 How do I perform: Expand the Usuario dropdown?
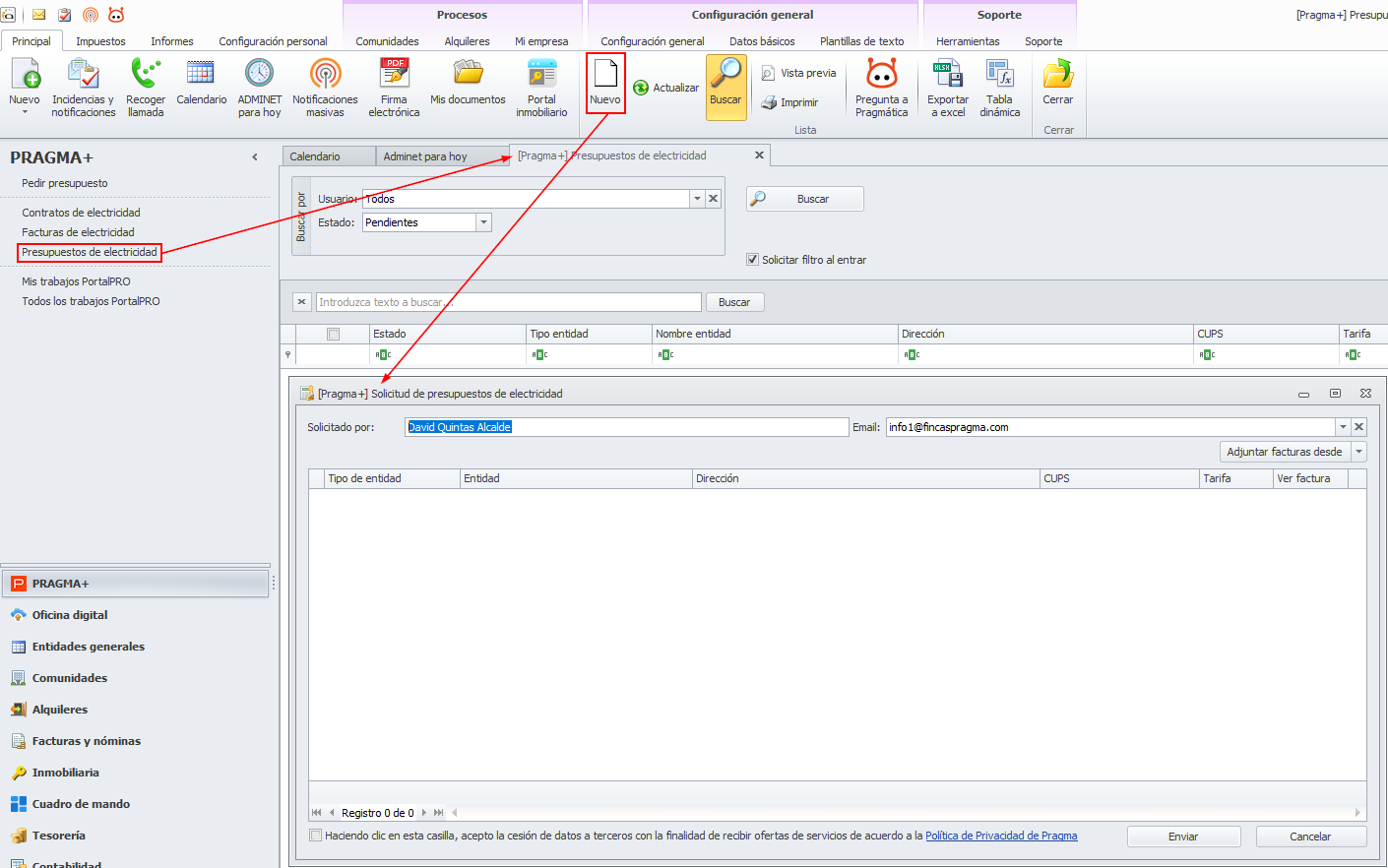697,199
